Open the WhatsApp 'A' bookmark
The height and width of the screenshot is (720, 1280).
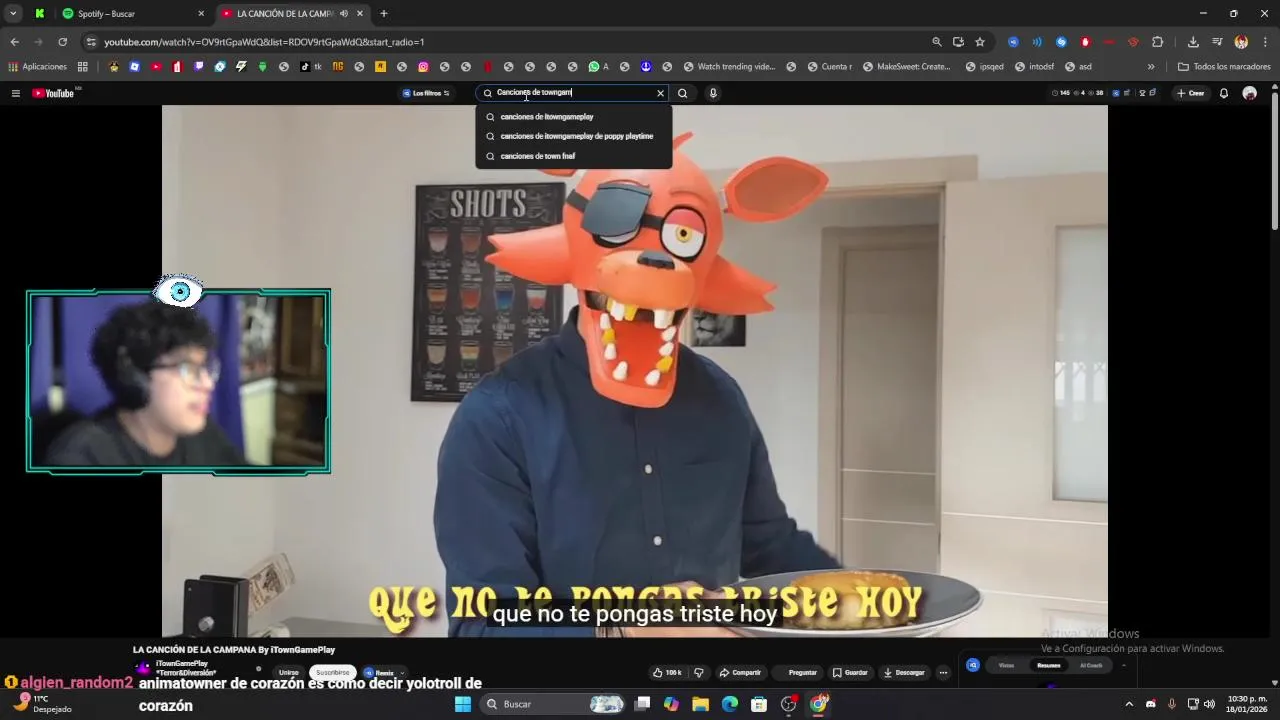tap(599, 67)
